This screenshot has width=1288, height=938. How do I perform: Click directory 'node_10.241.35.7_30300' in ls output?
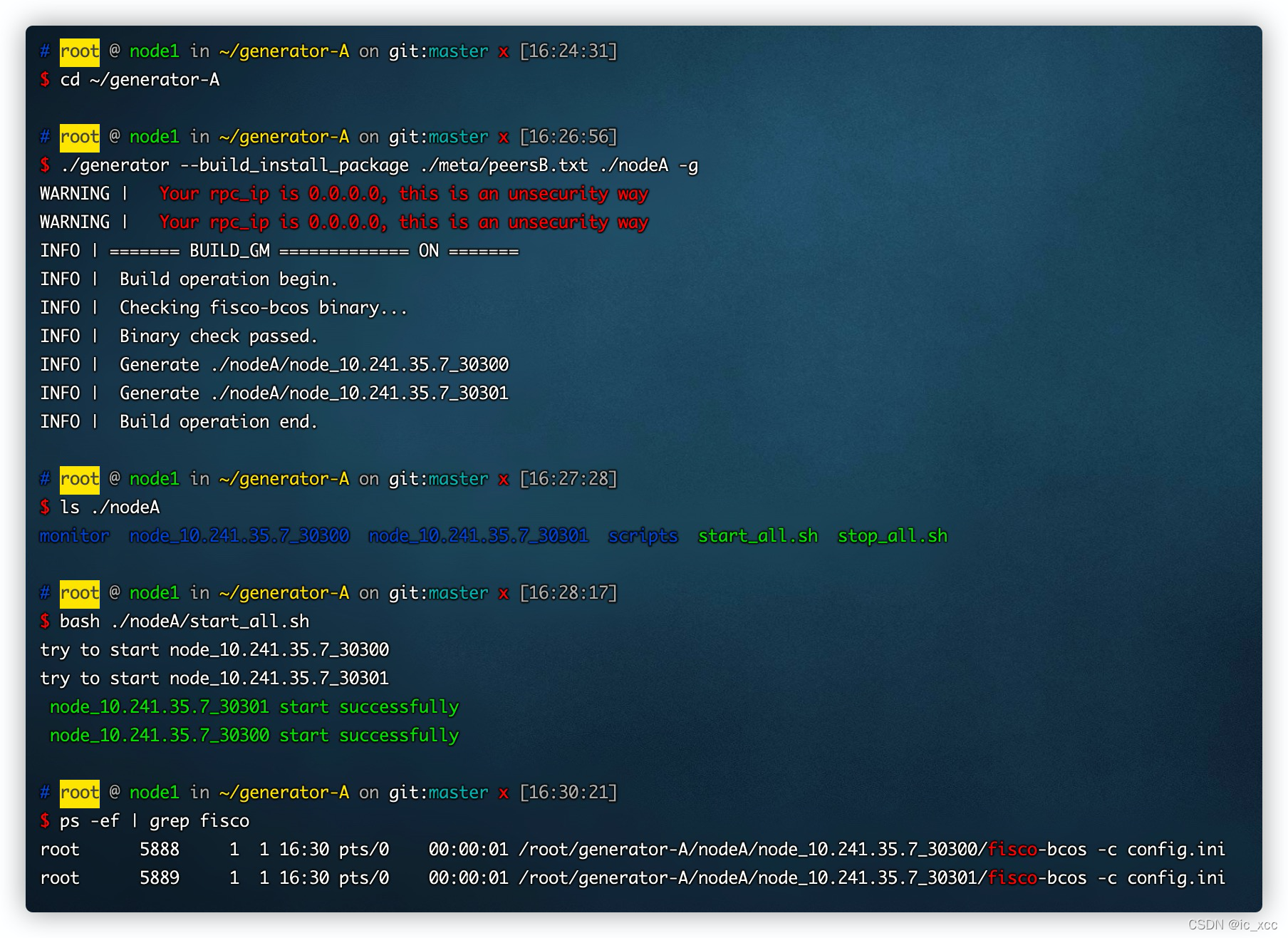pyautogui.click(x=239, y=536)
